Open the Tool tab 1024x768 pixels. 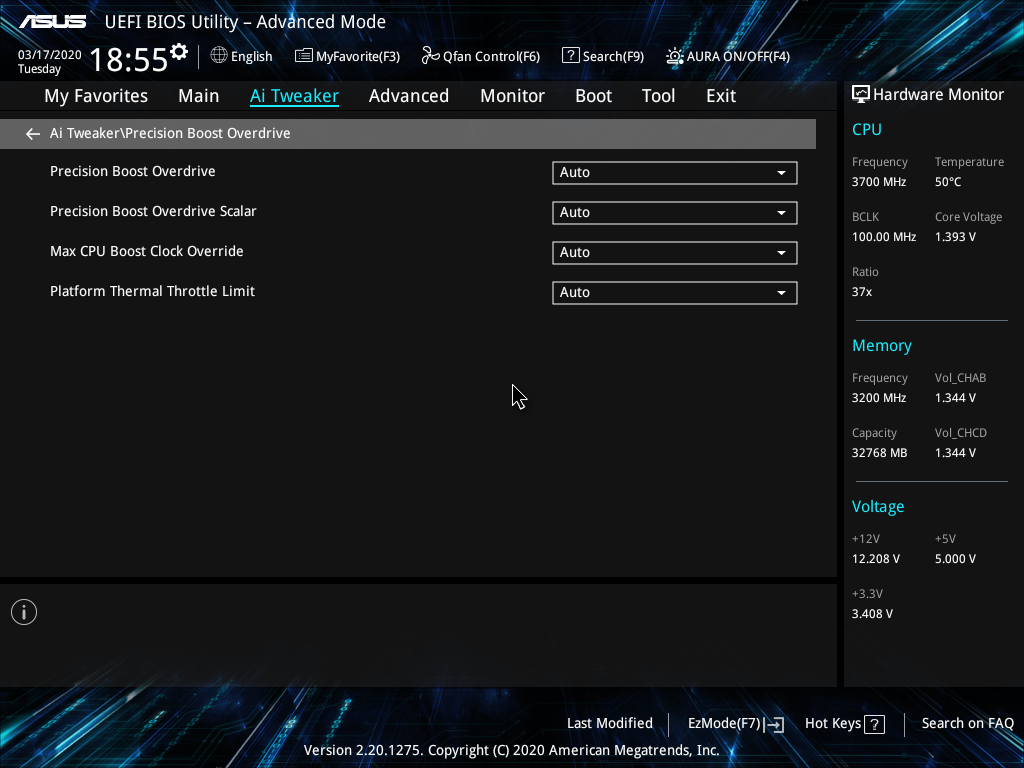coord(658,96)
